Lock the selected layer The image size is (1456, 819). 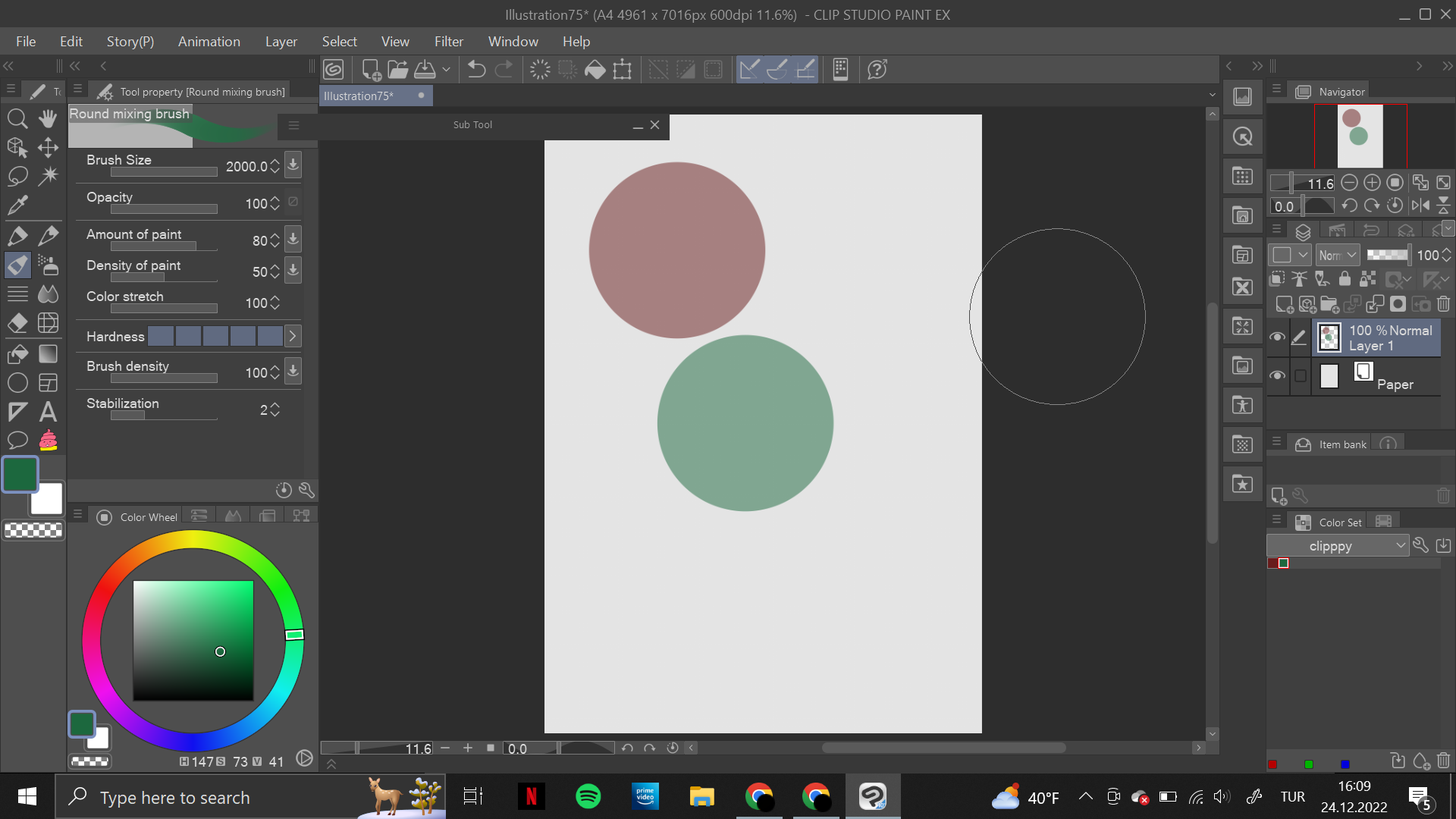click(1345, 279)
